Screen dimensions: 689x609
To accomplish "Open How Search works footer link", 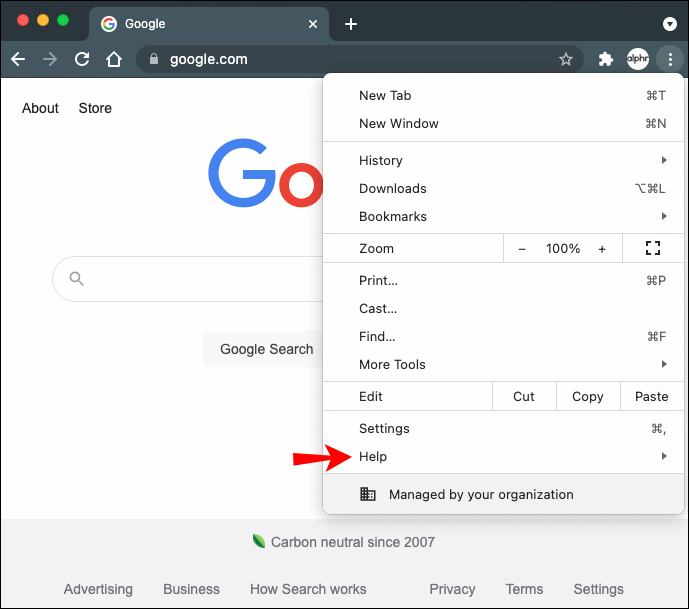I will click(x=308, y=589).
